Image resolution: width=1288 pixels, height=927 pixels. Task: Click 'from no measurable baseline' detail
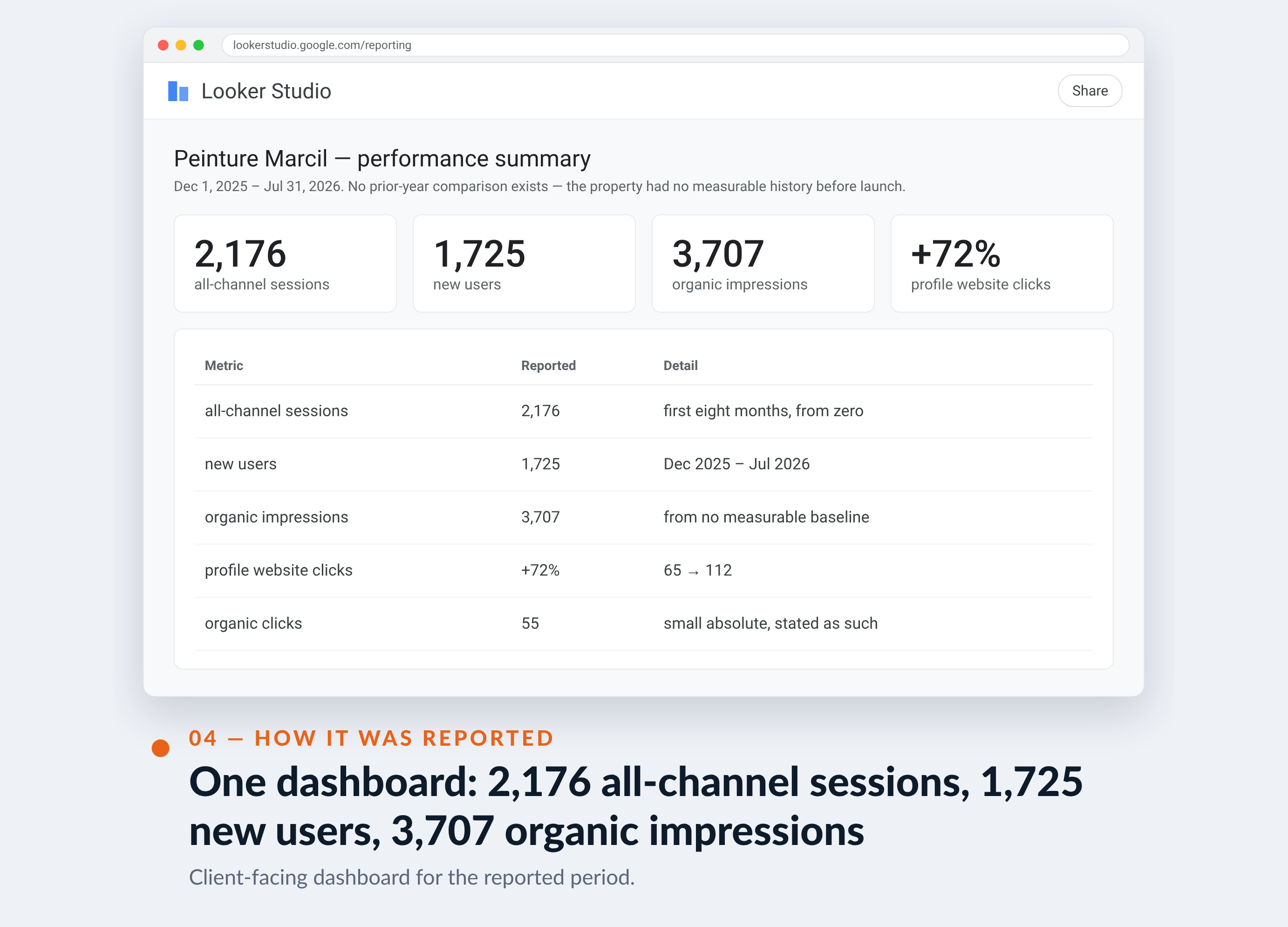coord(766,517)
